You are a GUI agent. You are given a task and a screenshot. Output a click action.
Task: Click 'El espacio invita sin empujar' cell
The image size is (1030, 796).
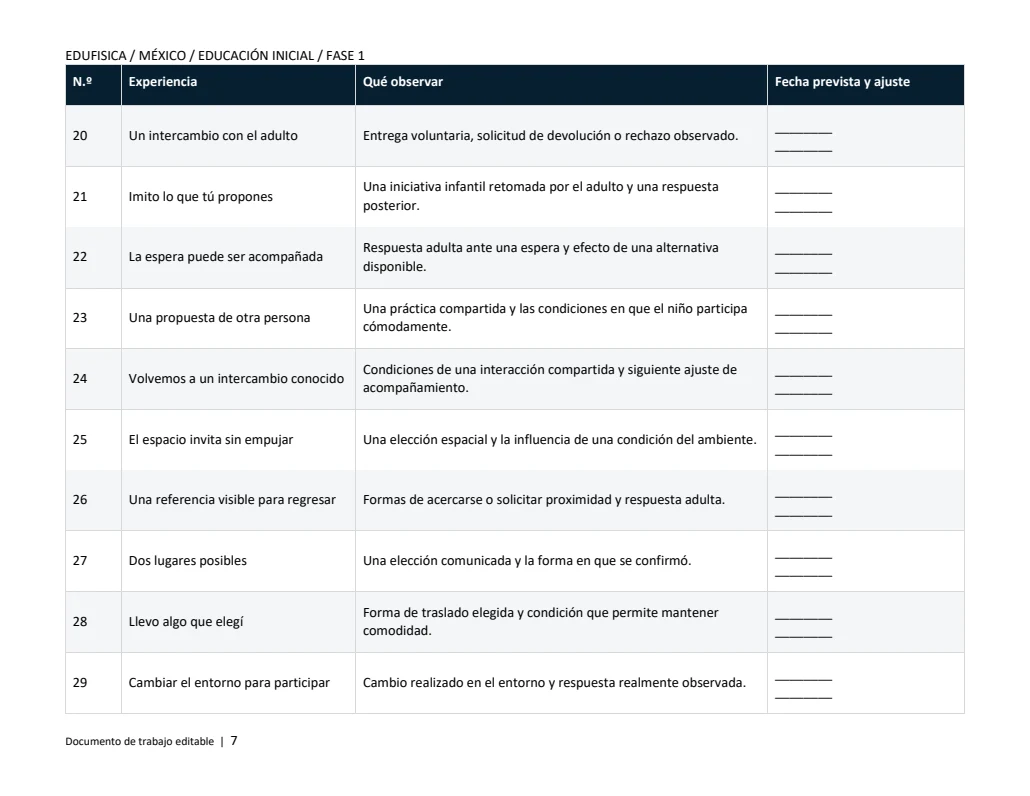[238, 440]
